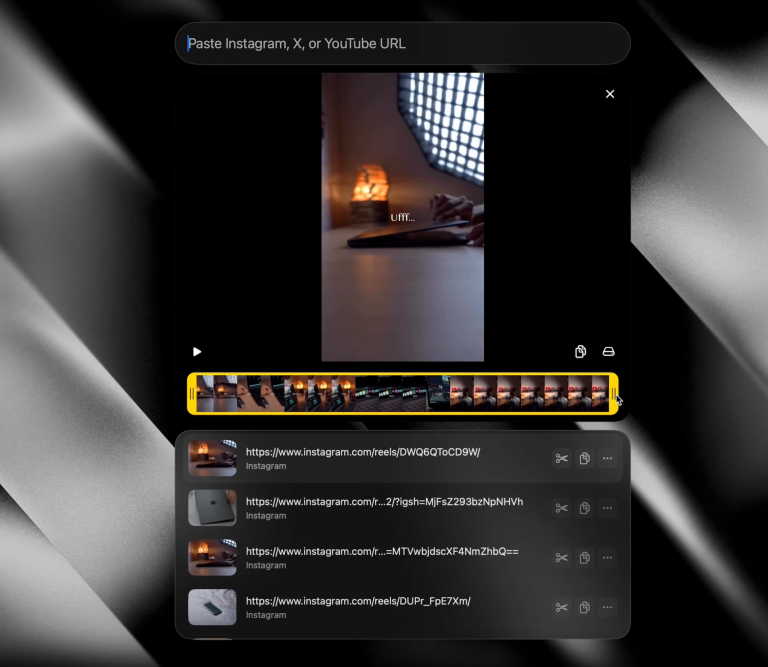Click the Instagram label under the DUPr_FpE7Xm link
The height and width of the screenshot is (667, 768).
pos(266,615)
